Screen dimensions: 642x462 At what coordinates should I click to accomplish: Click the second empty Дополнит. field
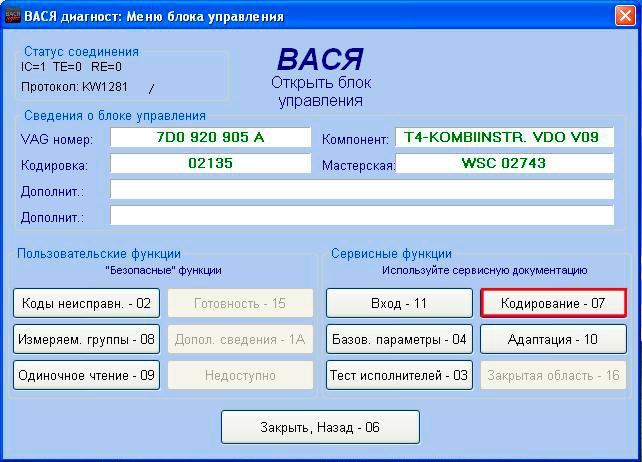tap(362, 215)
